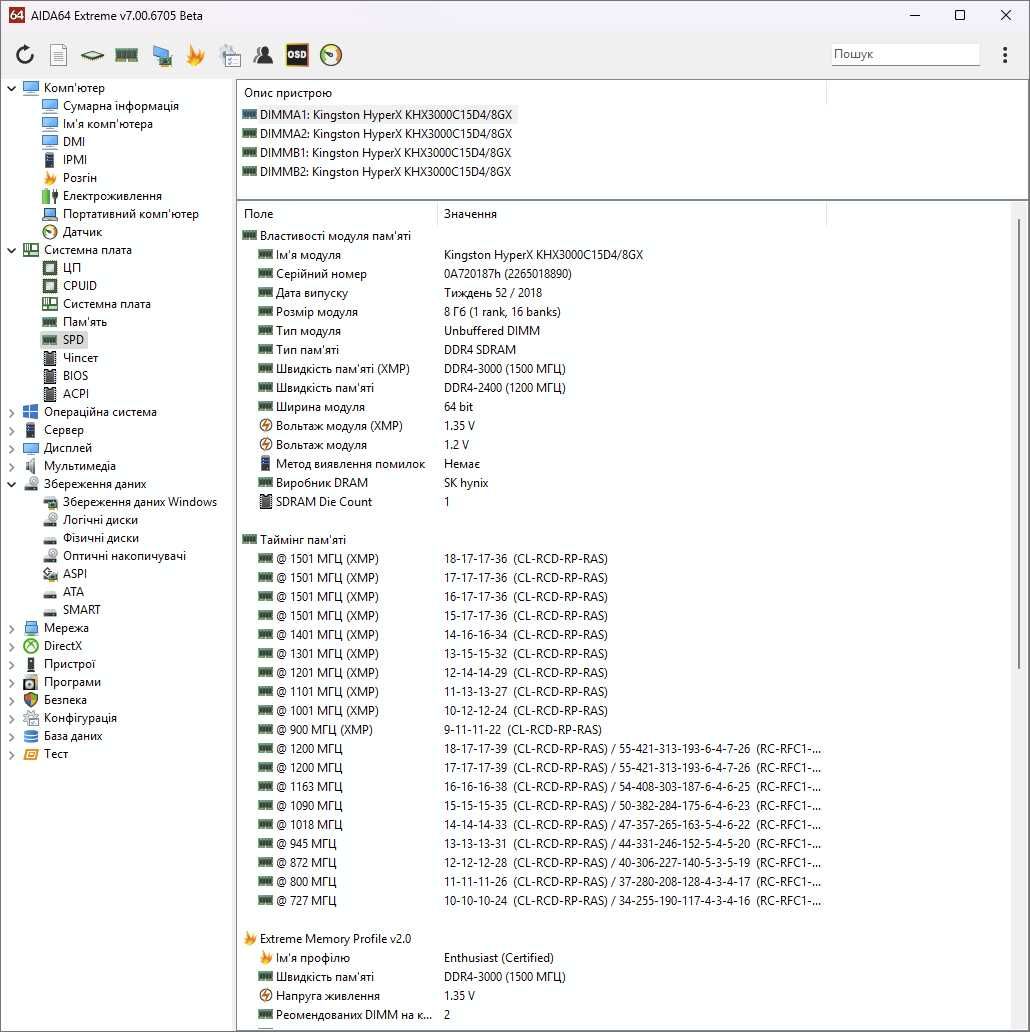Viewport: 1030px width, 1032px height.
Task: Open the Тест tree item
Action: point(56,754)
